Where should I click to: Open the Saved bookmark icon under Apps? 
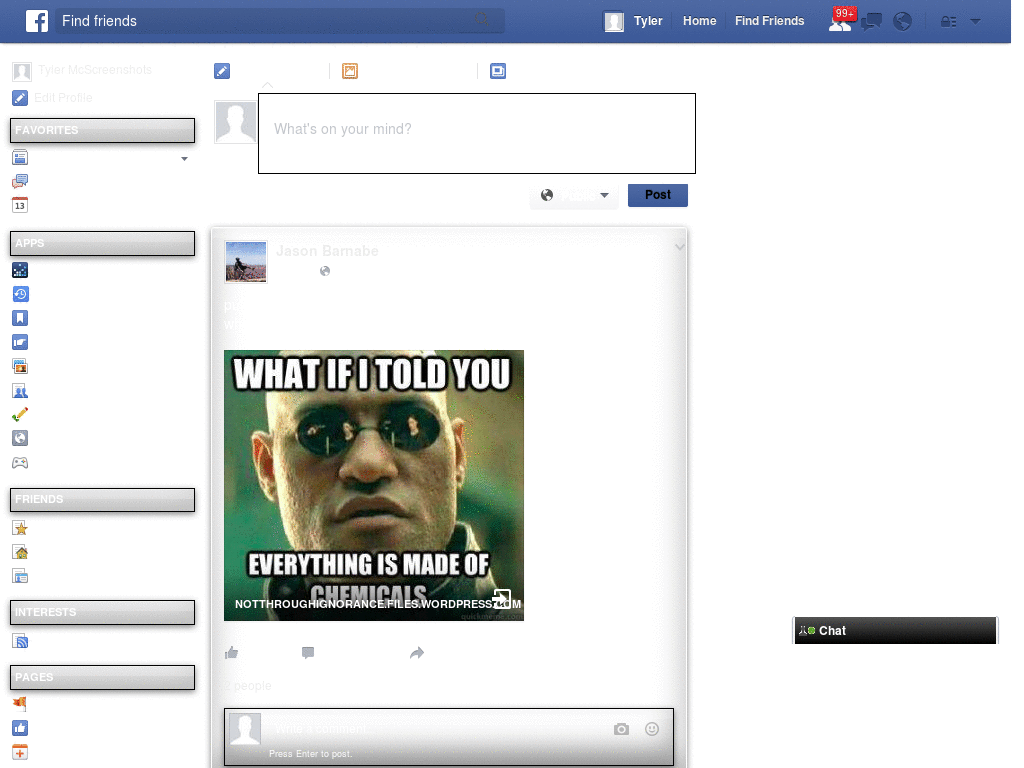point(20,318)
